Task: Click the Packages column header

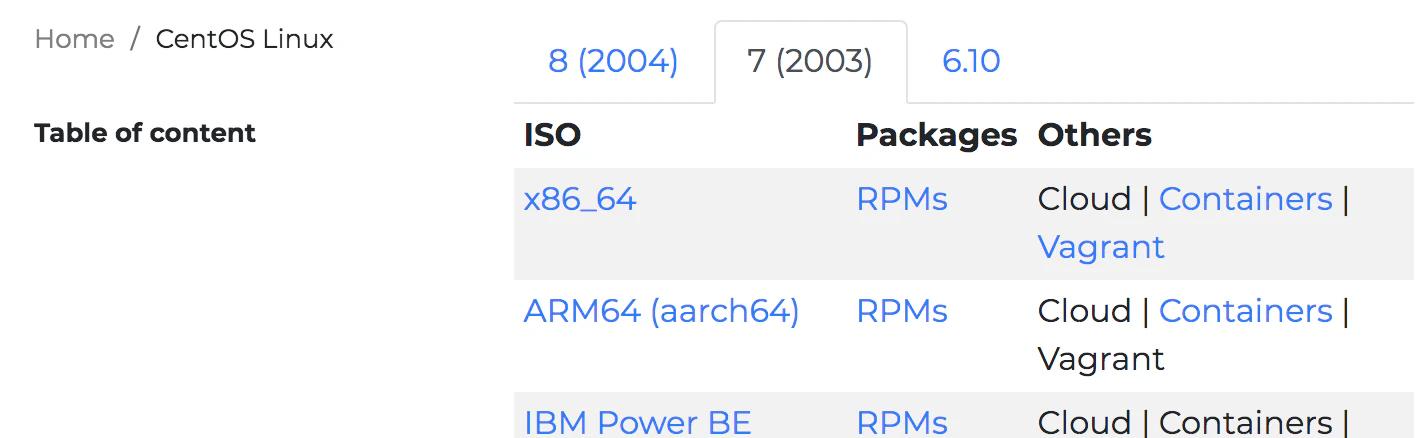Action: coord(937,135)
